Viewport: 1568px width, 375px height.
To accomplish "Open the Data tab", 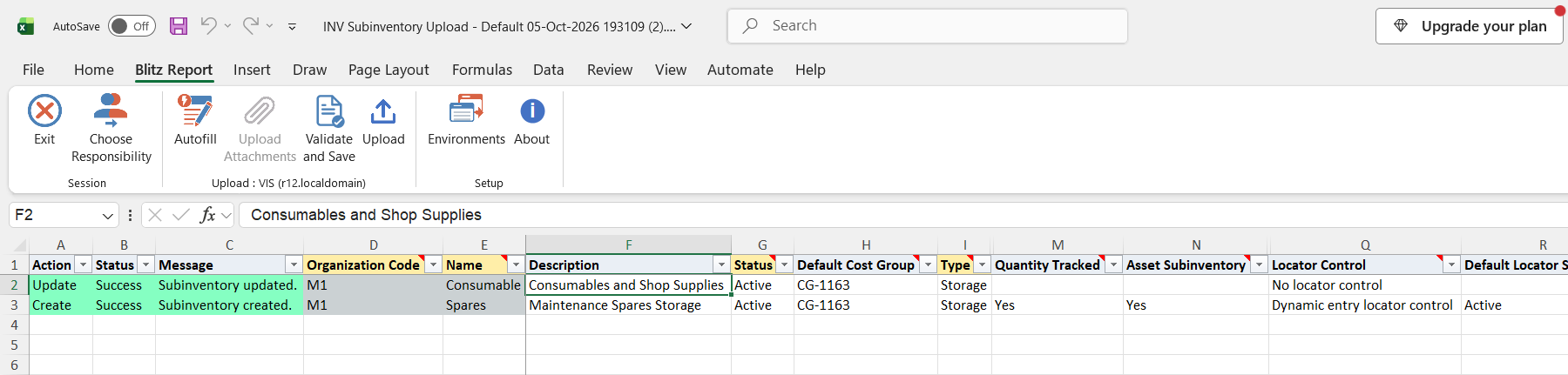I will (x=549, y=70).
